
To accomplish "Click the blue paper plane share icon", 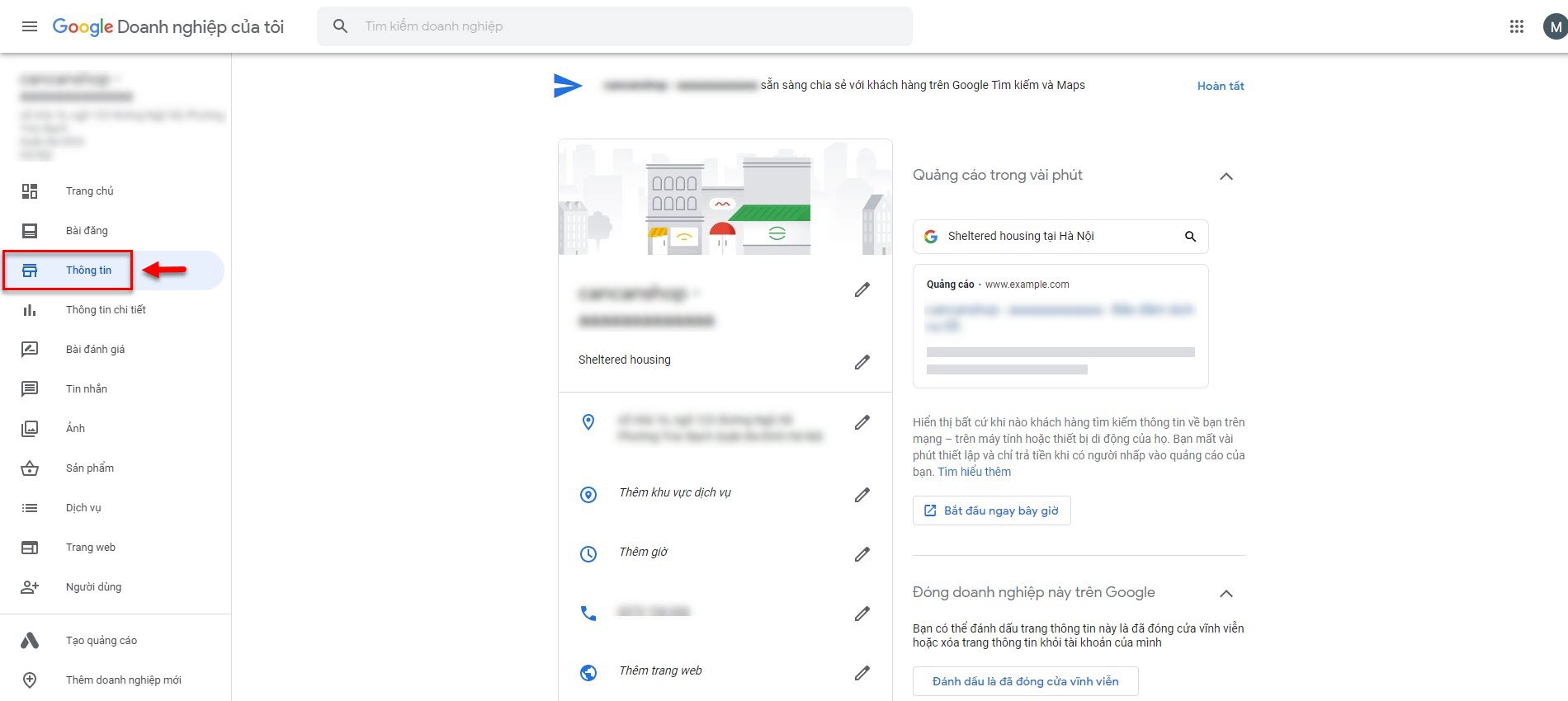I will pyautogui.click(x=568, y=85).
